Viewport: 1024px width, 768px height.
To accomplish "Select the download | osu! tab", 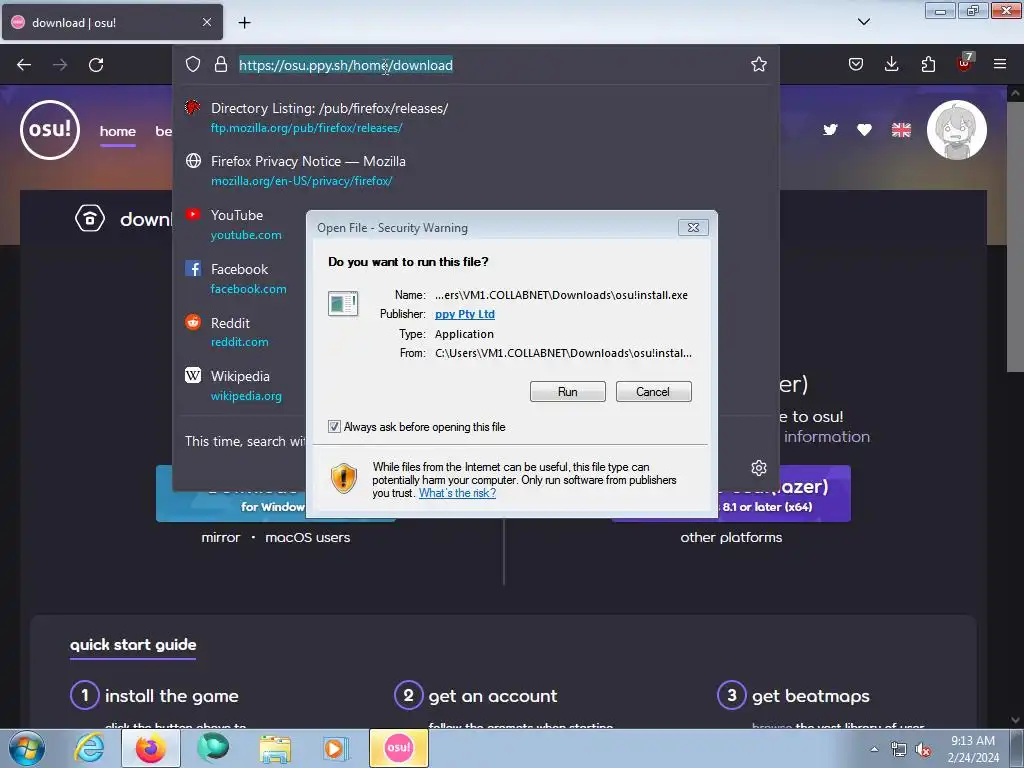I will [x=112, y=22].
